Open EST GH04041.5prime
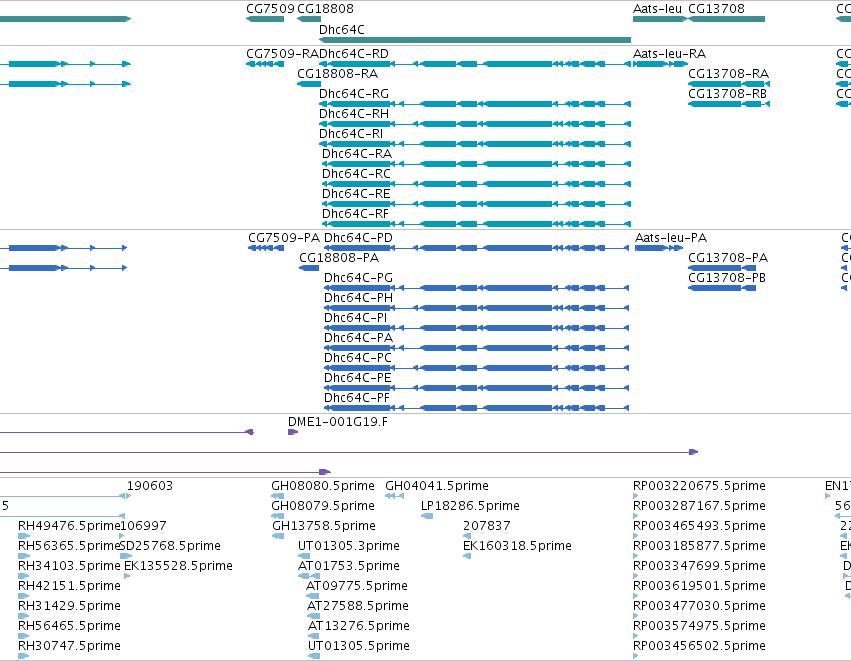 tap(437, 486)
